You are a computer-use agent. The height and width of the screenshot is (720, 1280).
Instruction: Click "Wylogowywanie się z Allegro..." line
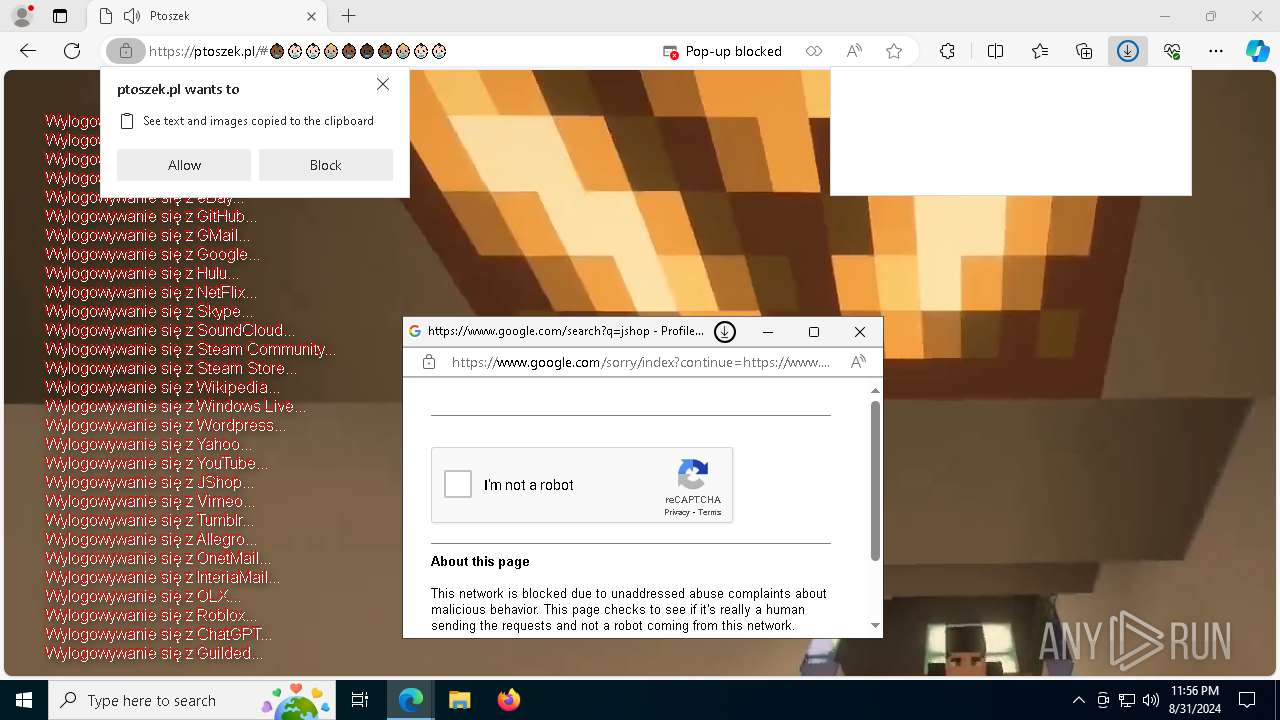[x=151, y=539]
